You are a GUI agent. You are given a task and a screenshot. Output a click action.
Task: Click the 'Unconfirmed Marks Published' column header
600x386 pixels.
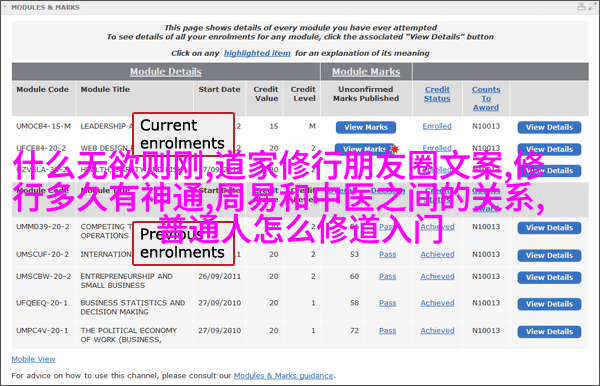(x=366, y=94)
